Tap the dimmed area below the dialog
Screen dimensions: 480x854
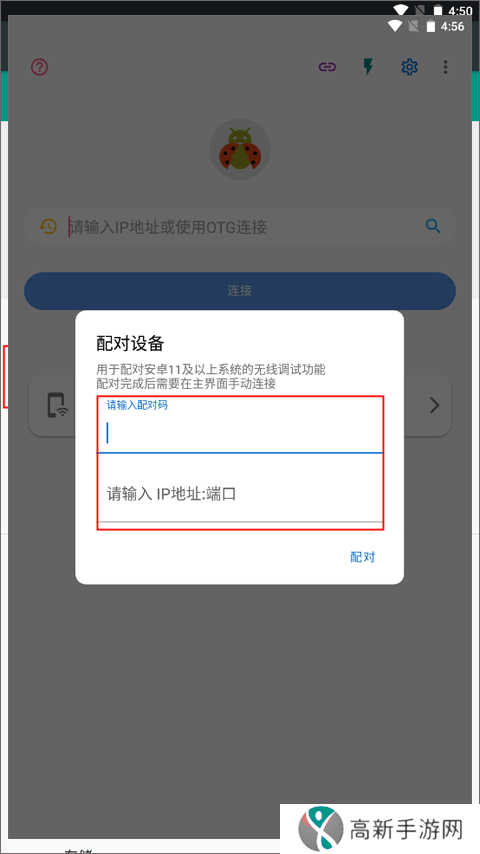240,681
